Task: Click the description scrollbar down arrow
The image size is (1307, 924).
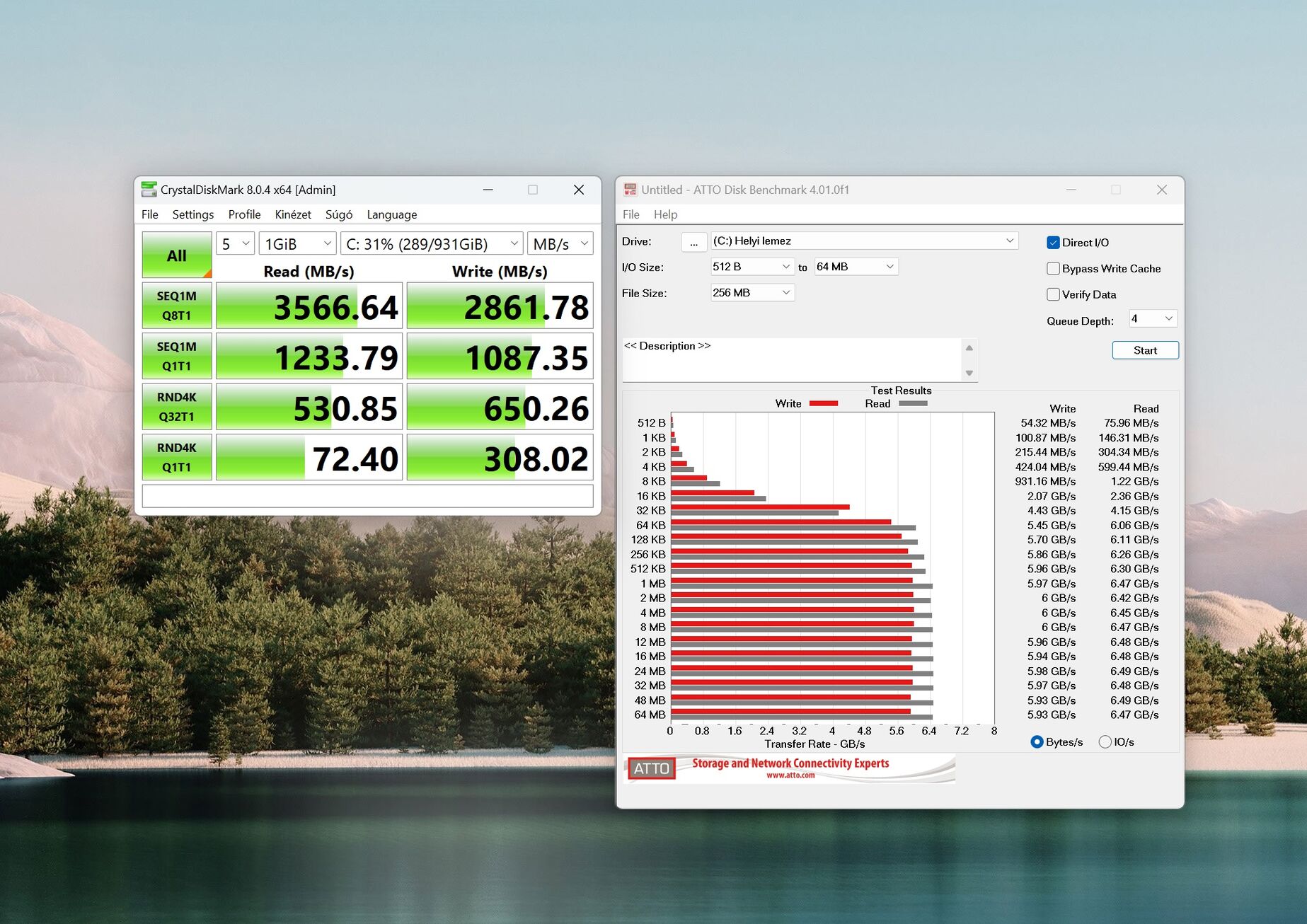Action: [969, 373]
